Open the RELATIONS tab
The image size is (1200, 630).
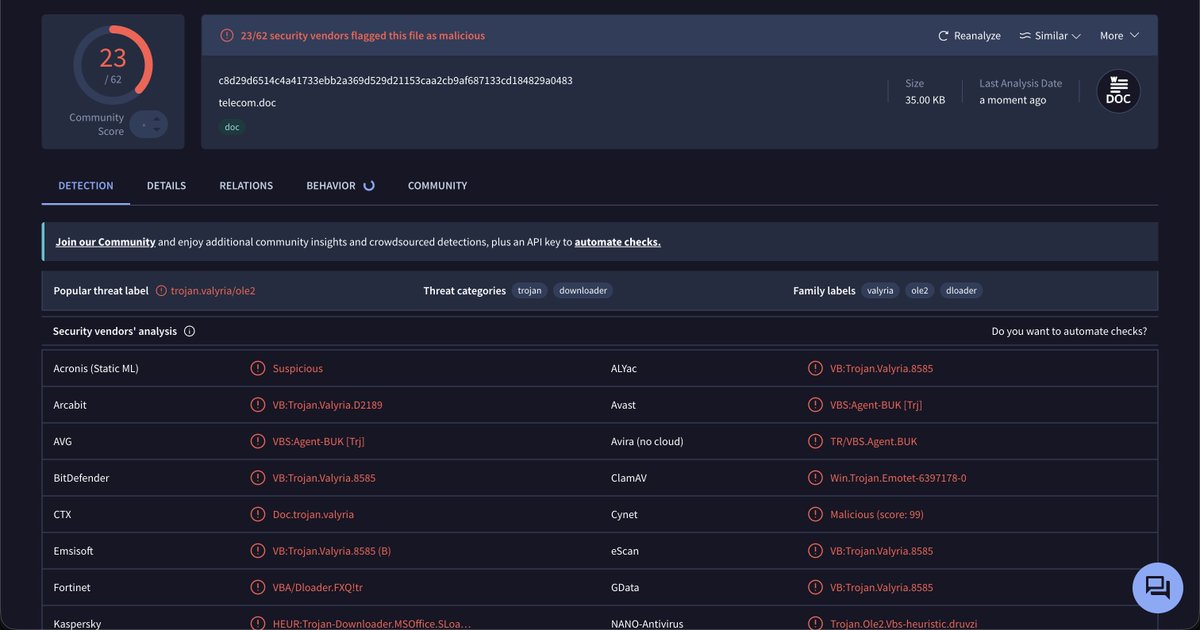point(246,186)
